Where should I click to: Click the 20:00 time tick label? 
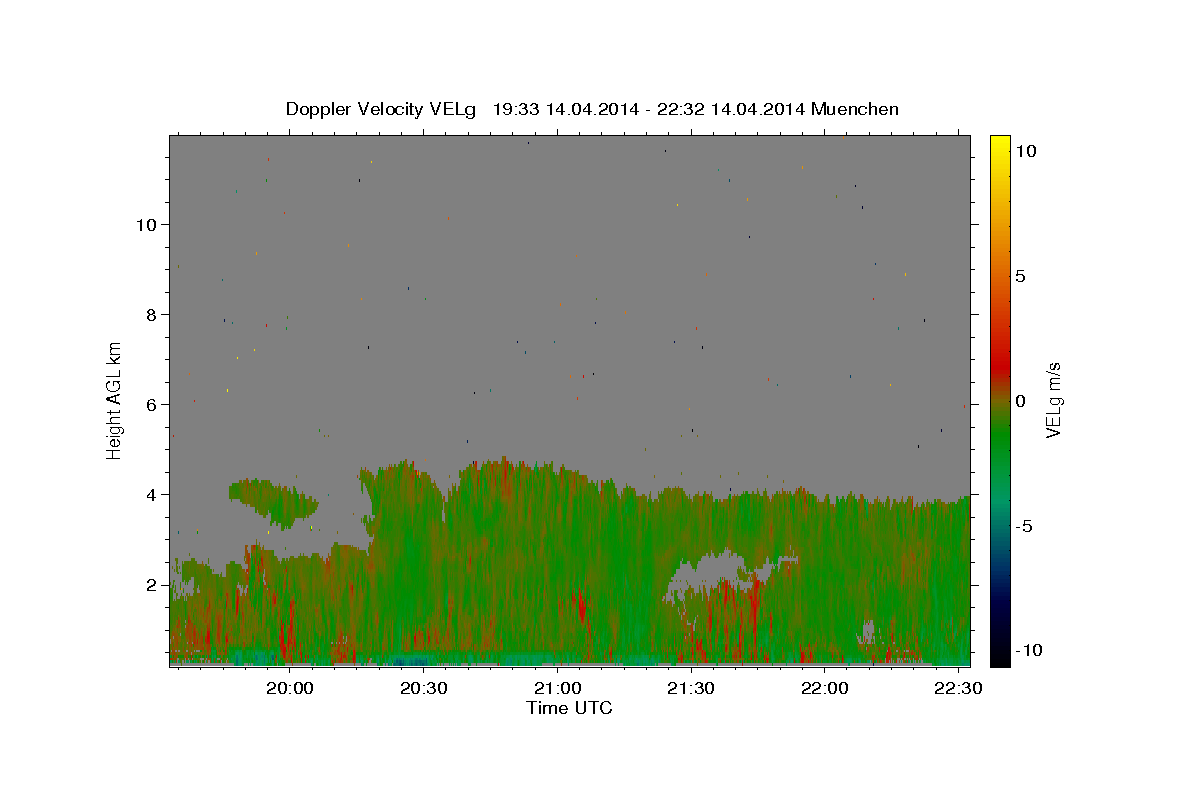point(291,688)
